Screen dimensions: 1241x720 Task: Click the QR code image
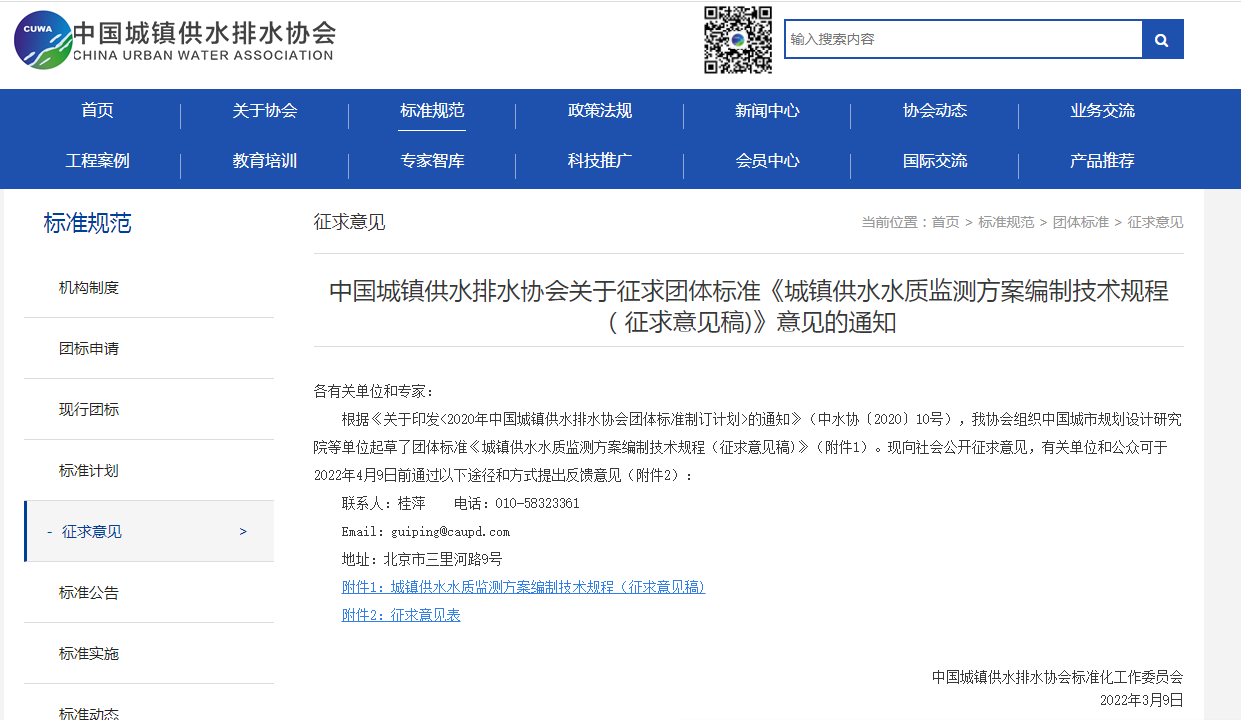coord(737,40)
